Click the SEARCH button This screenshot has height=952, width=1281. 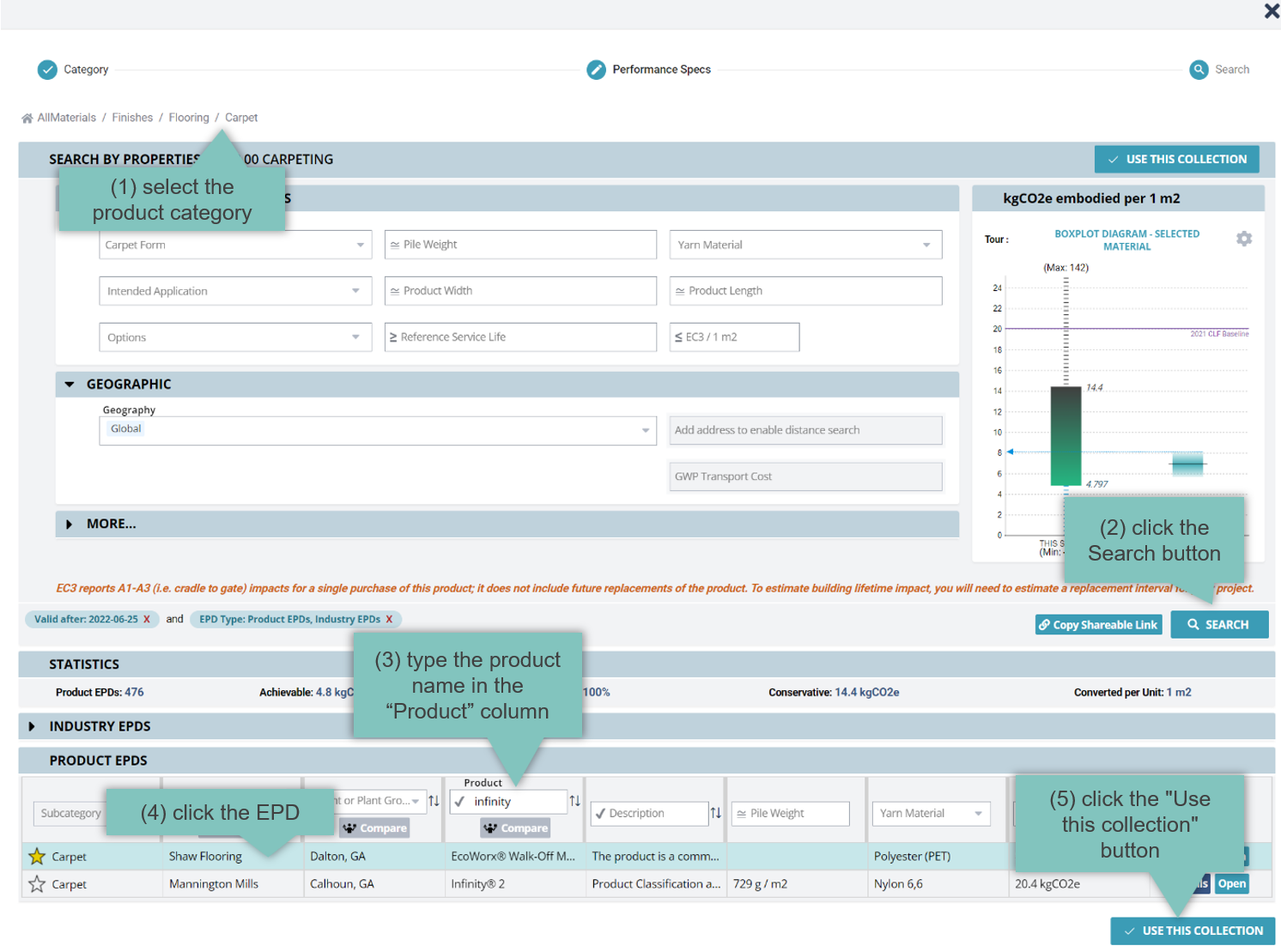pos(1218,625)
